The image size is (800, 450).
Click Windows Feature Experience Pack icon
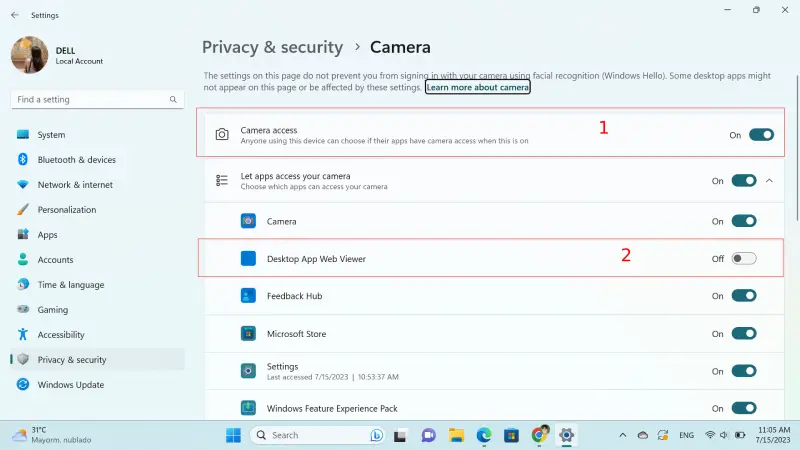(x=248, y=408)
